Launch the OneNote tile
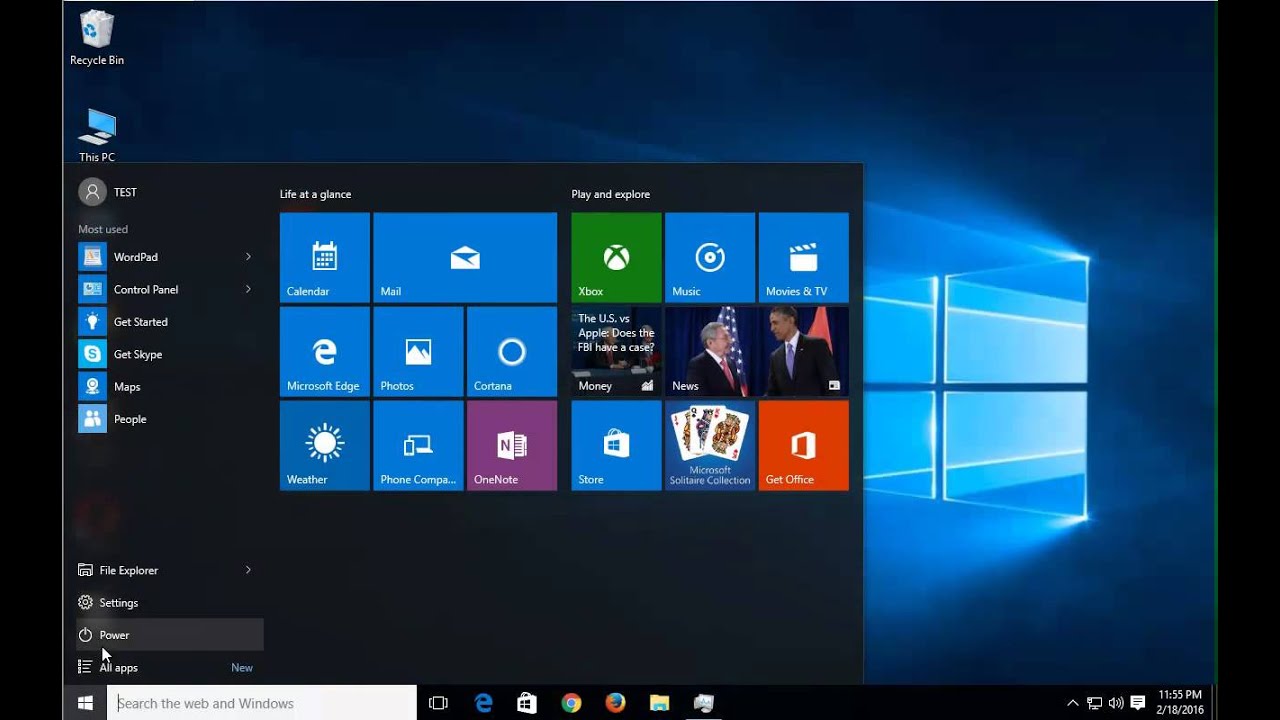This screenshot has width=1280, height=720. tap(512, 445)
